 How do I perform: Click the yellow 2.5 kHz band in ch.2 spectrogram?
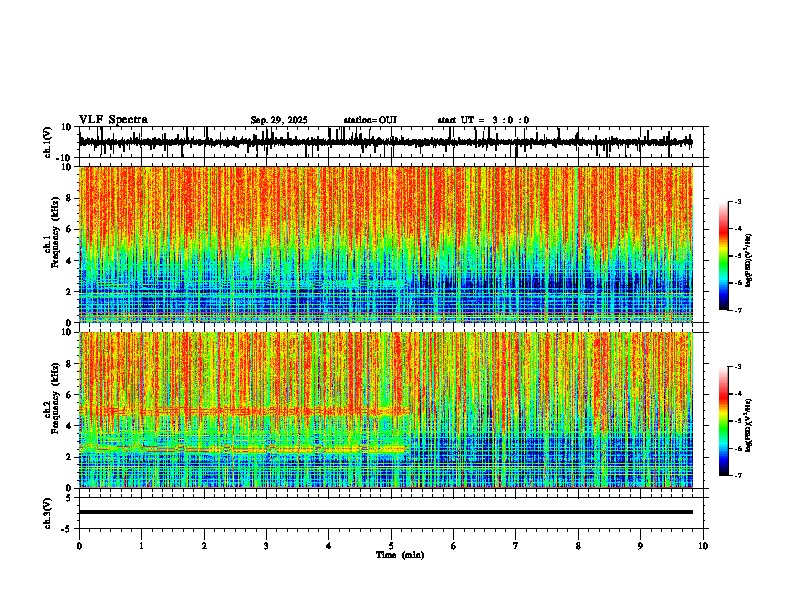pos(242,449)
